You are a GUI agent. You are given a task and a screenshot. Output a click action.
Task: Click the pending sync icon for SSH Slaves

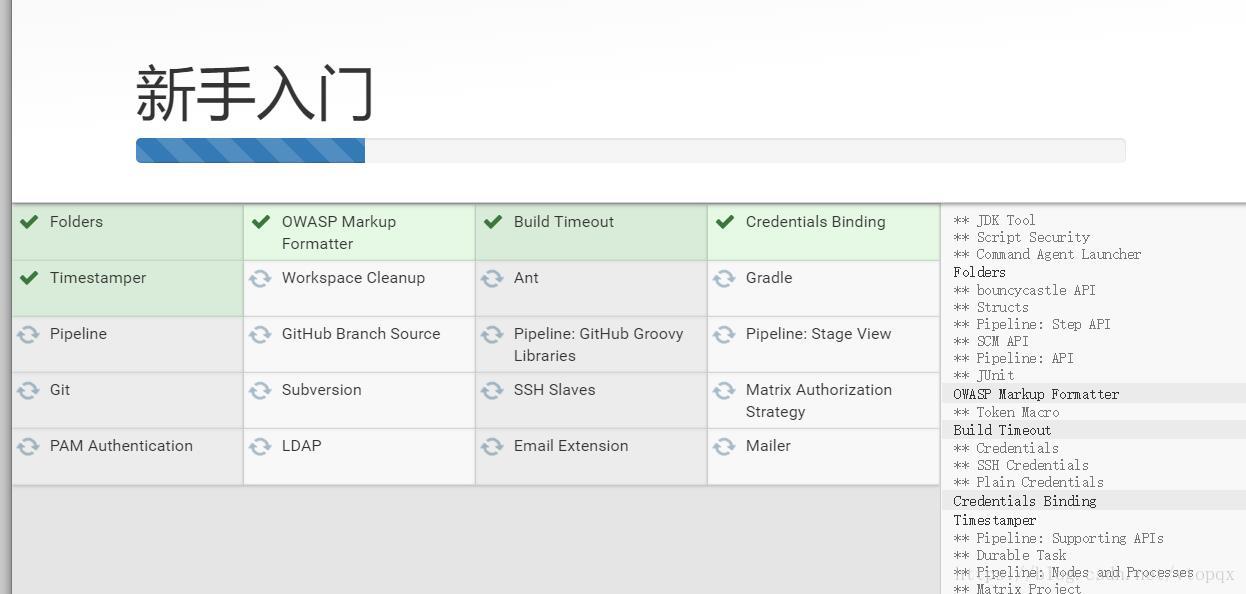[492, 390]
